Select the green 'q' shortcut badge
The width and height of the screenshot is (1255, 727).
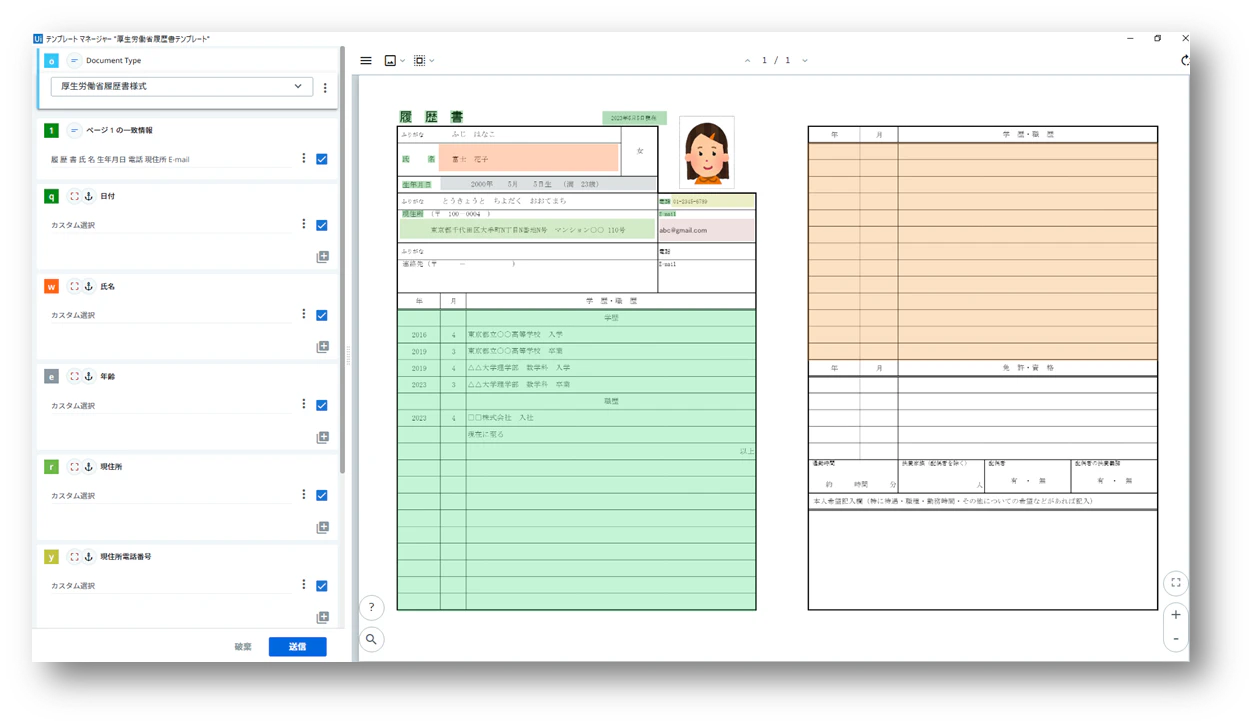(52, 196)
